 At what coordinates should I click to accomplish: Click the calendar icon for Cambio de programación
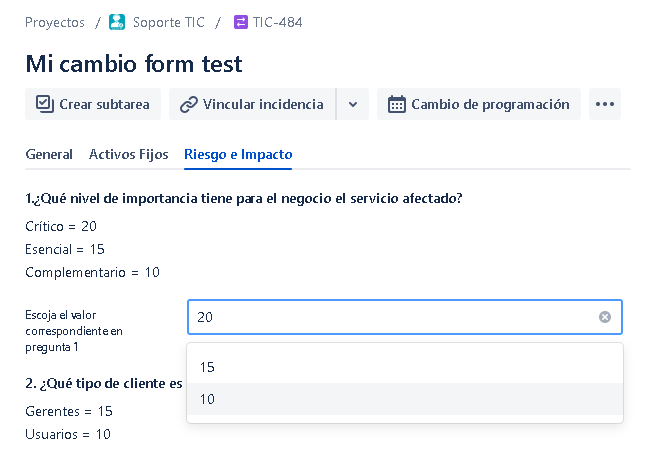(396, 104)
